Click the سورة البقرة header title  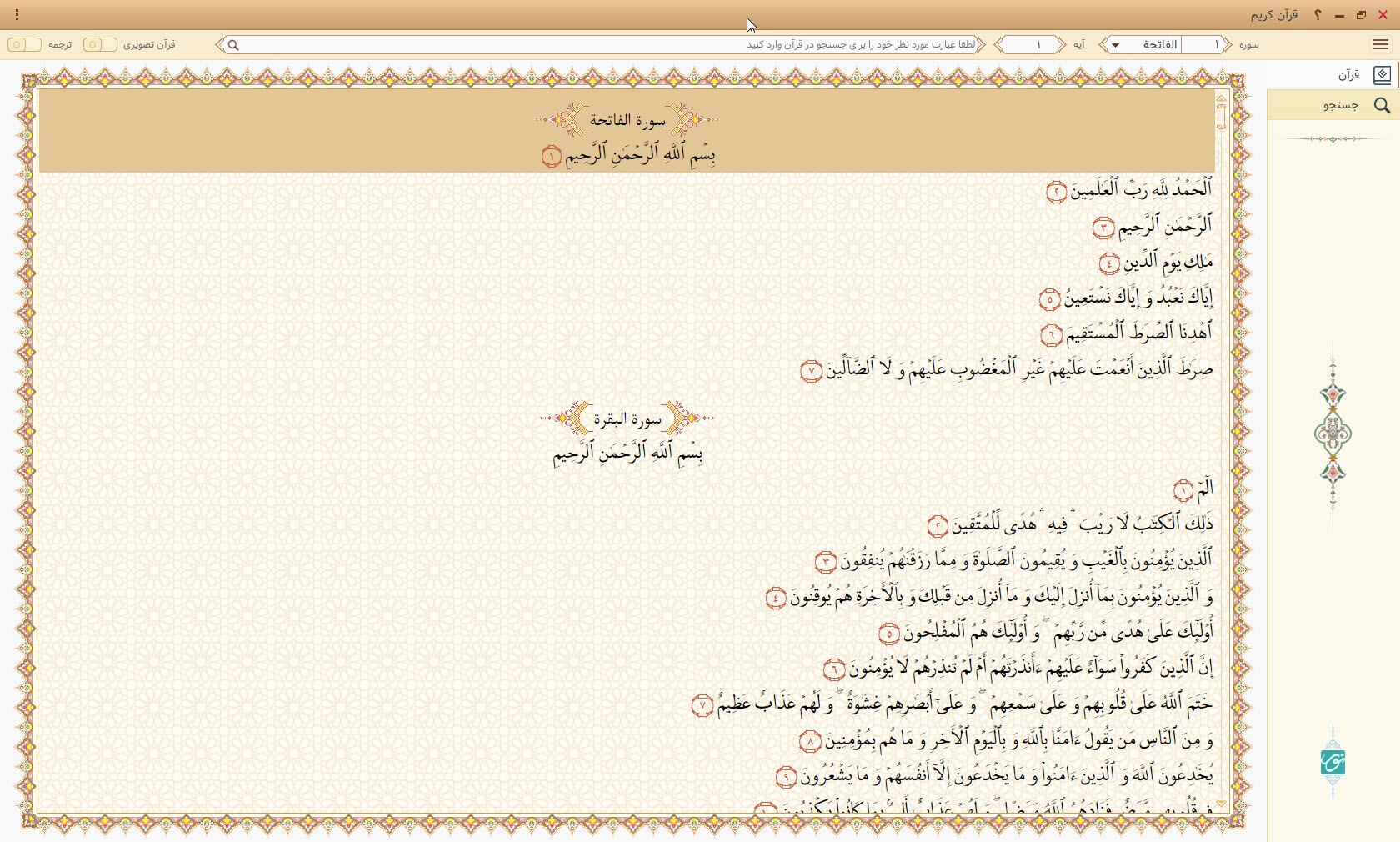(x=627, y=418)
